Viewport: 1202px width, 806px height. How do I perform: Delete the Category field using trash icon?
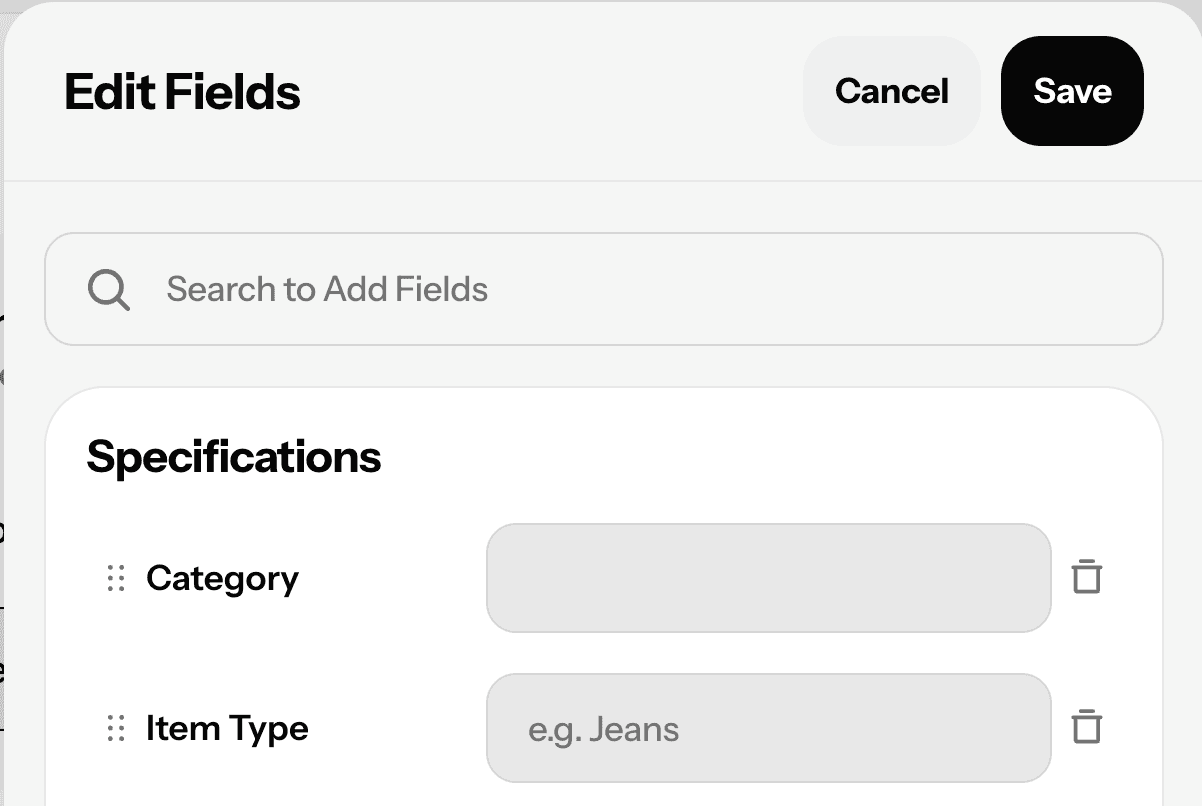[1086, 578]
